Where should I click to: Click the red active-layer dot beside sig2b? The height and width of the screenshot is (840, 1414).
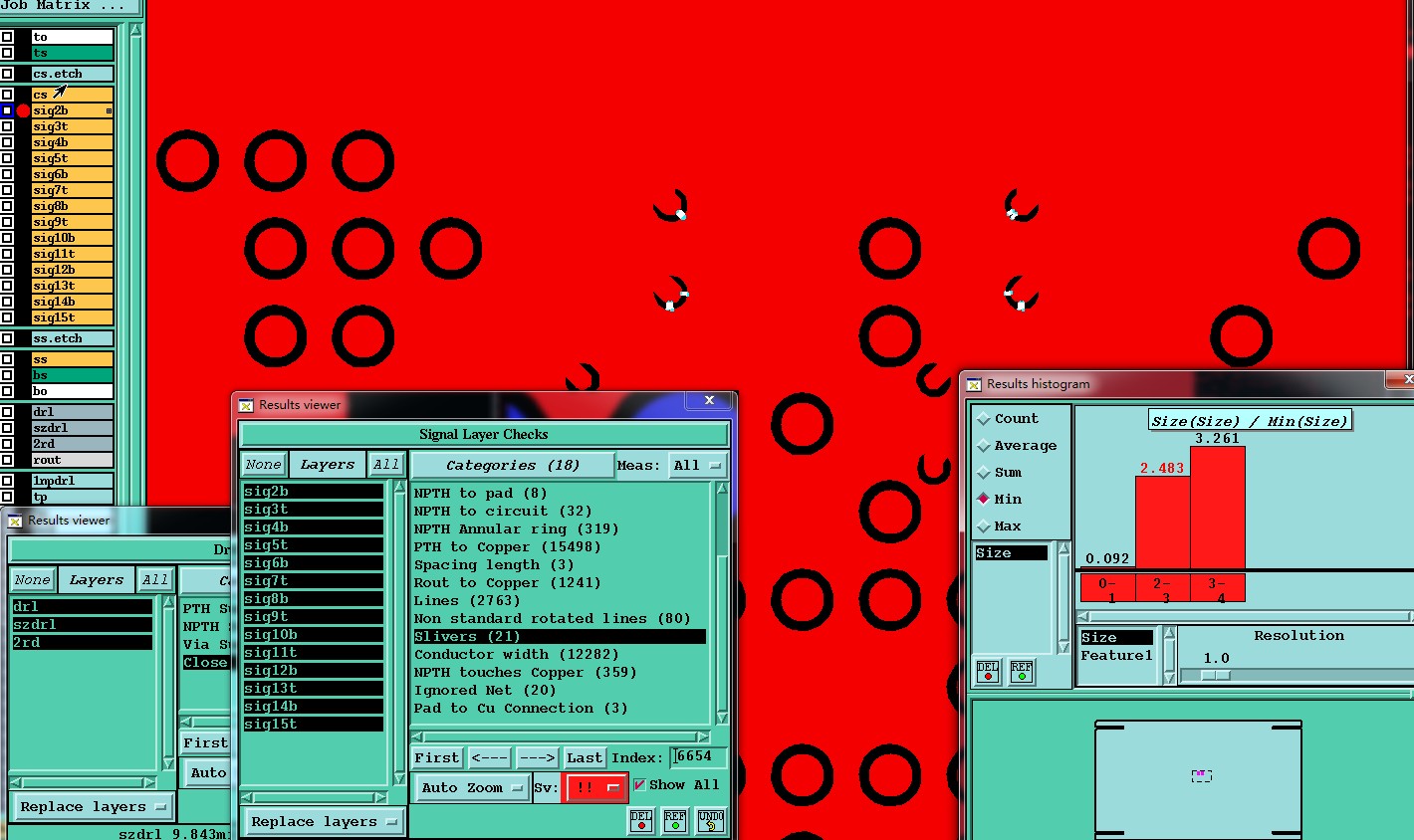click(x=23, y=110)
